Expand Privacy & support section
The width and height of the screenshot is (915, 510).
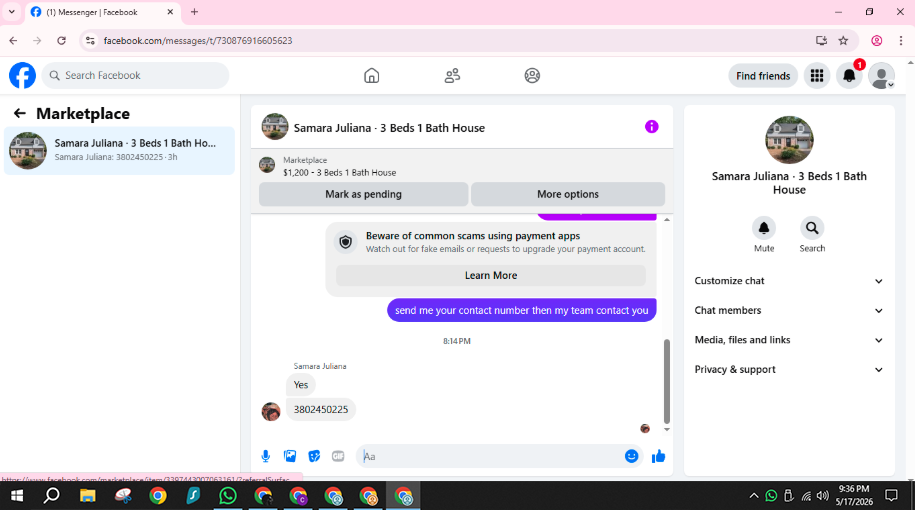point(789,369)
